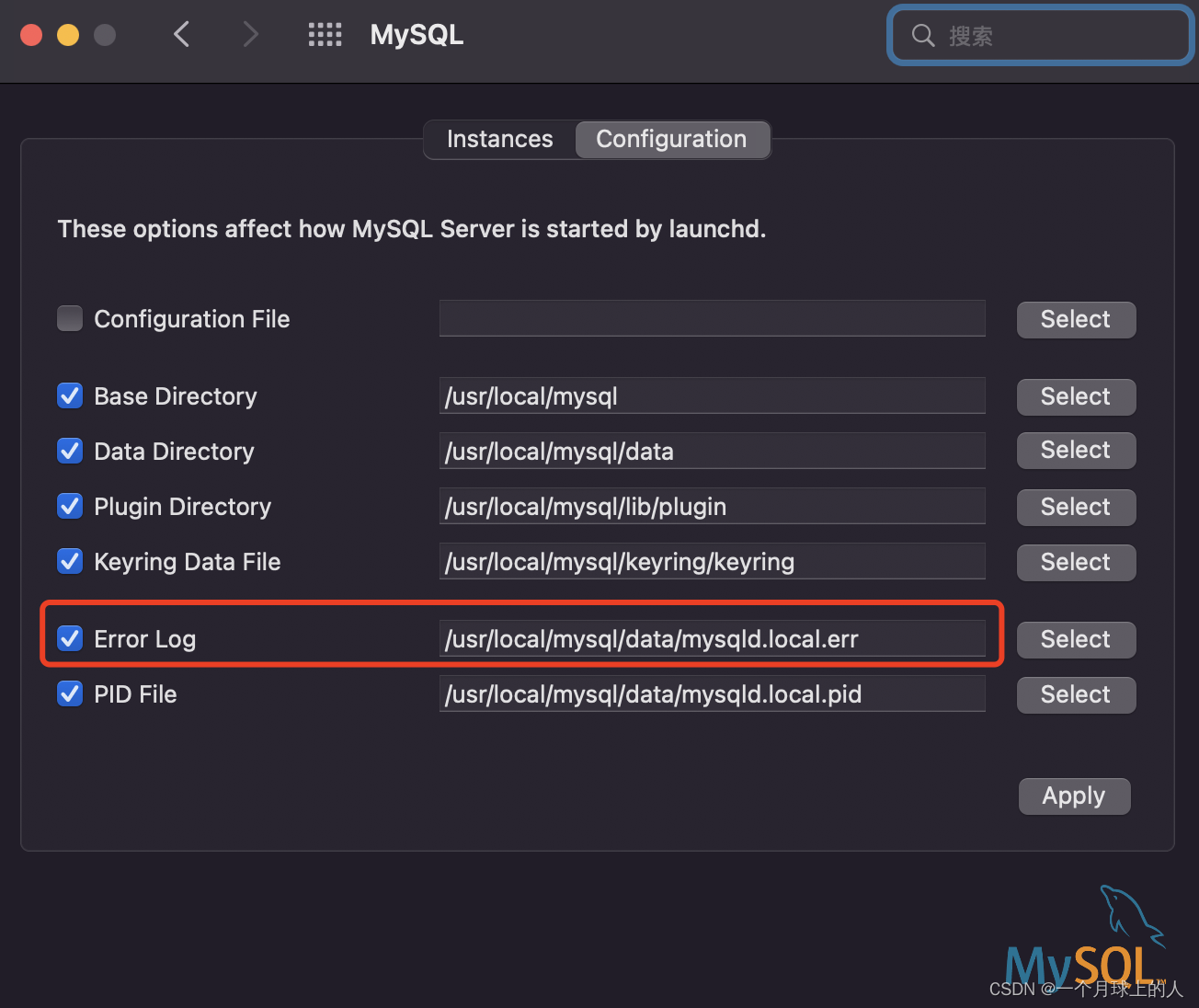Go back with the left chevron
Screen dimensions: 1199x1008
182,35
